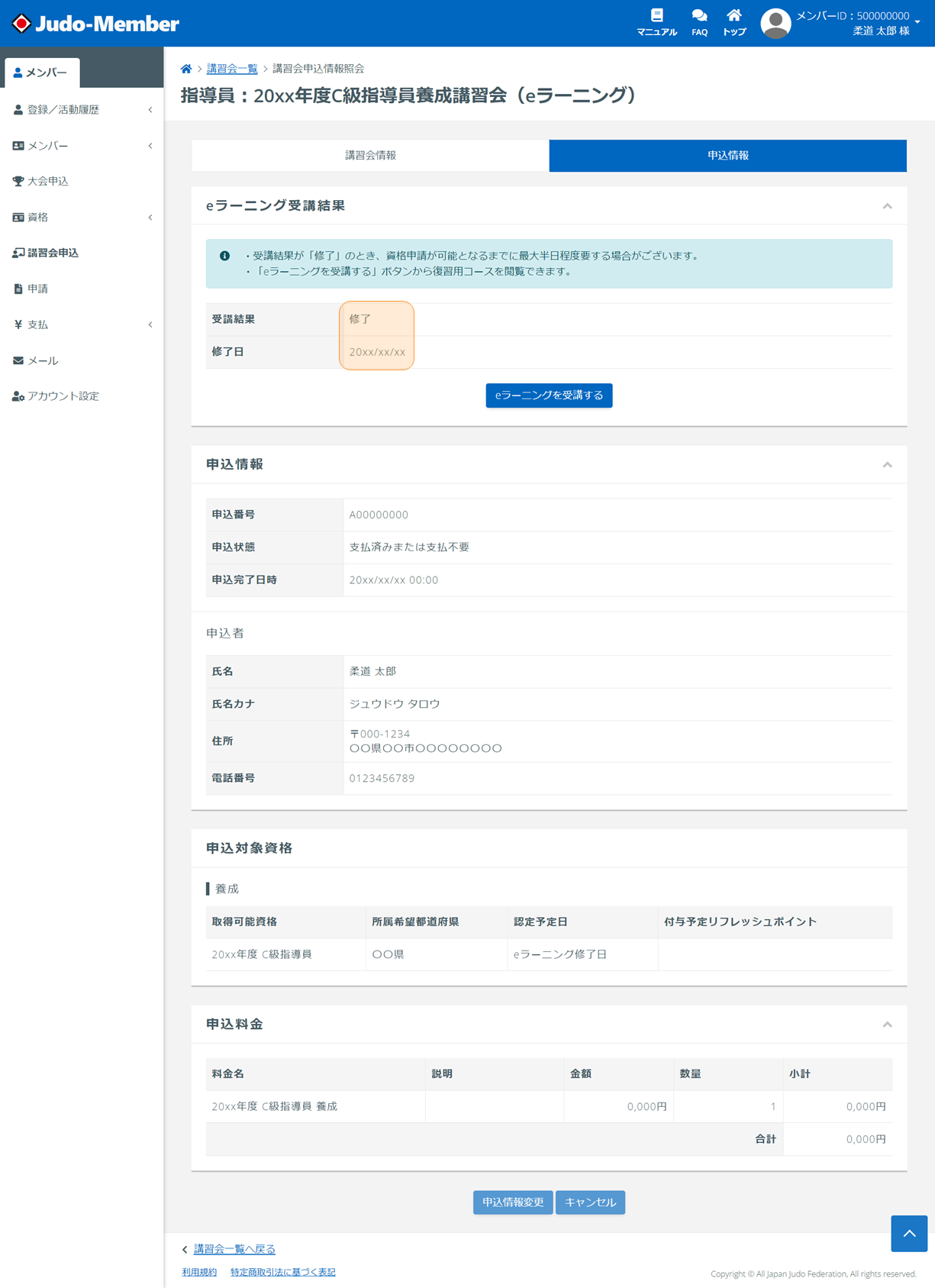
Task: Click the Judo-Member logo
Action: click(x=95, y=24)
